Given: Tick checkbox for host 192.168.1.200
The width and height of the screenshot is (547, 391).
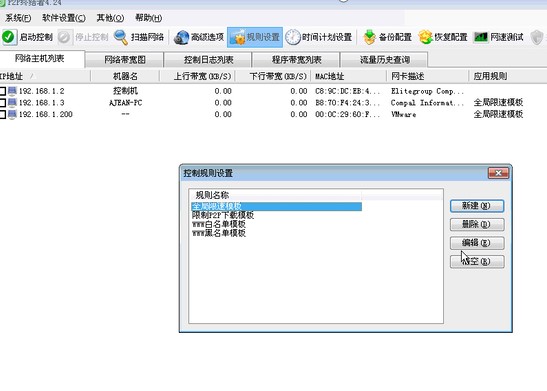Looking at the screenshot, I should (x=2, y=114).
